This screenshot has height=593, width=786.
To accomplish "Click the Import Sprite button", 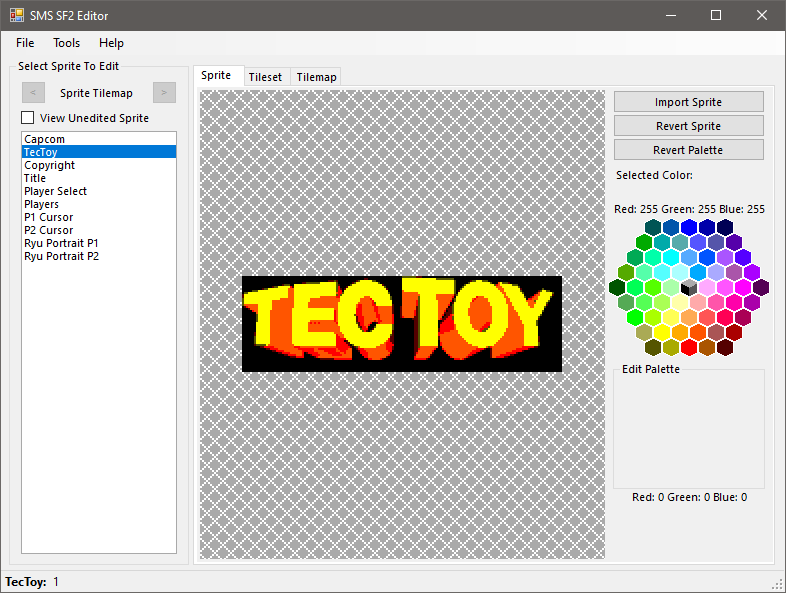I will 689,102.
